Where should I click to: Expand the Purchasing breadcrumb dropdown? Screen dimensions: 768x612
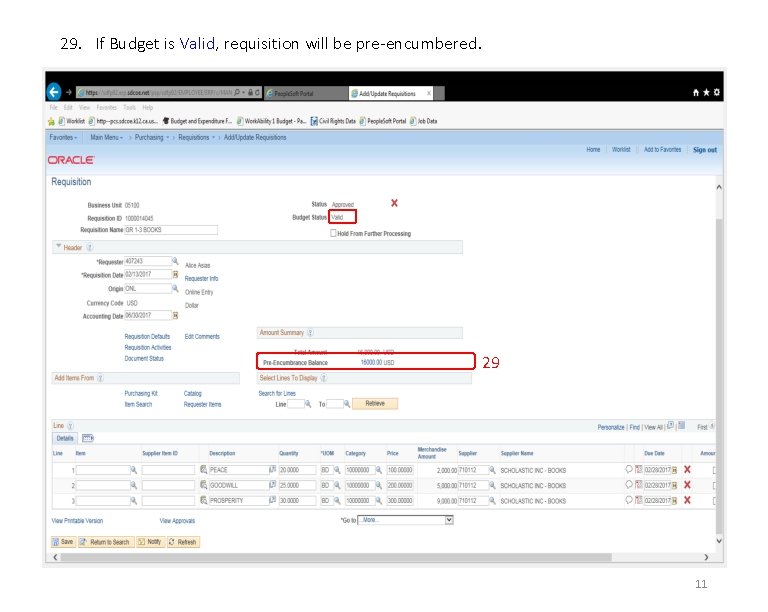(167, 138)
